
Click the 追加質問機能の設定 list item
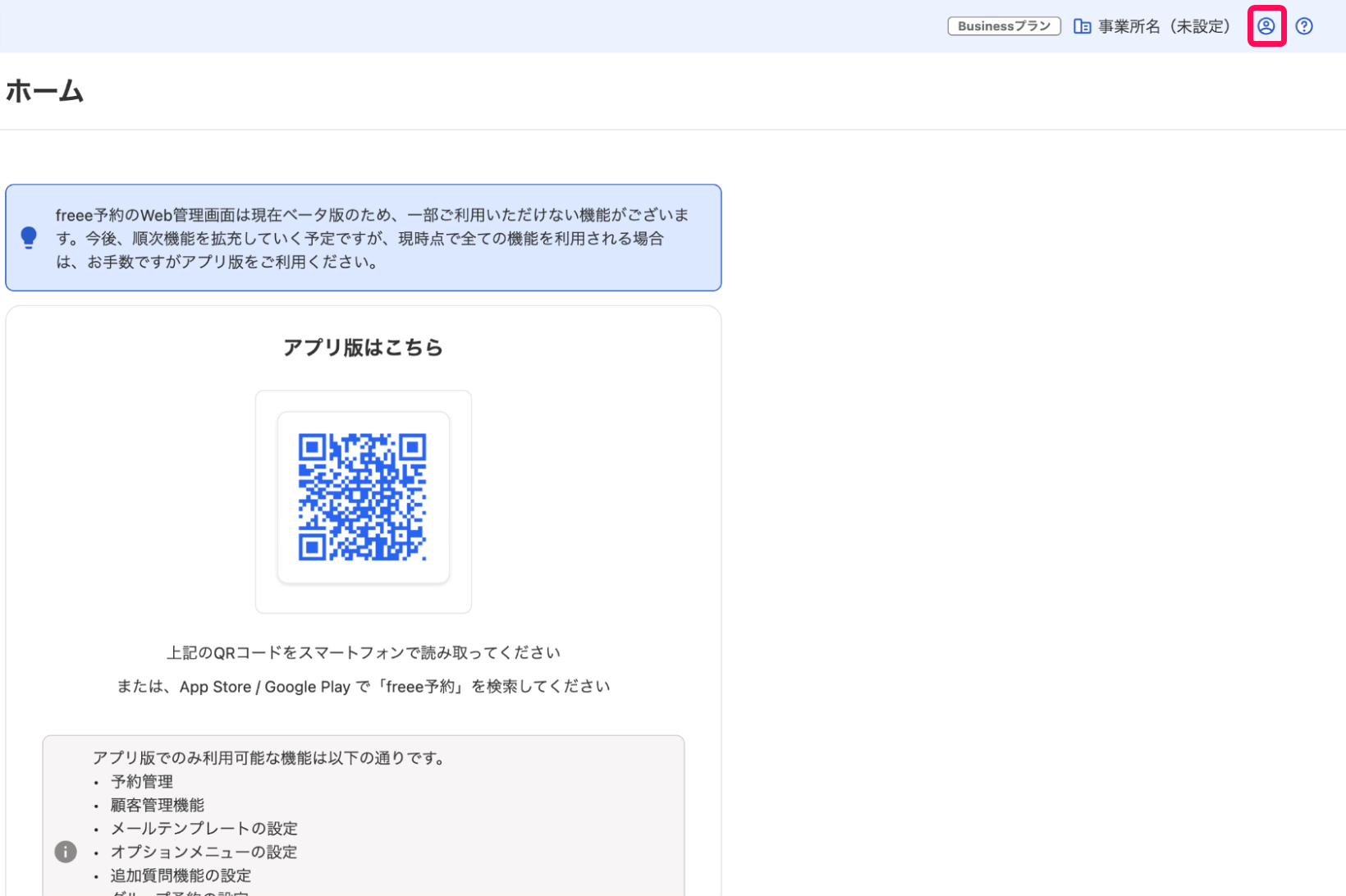(181, 875)
